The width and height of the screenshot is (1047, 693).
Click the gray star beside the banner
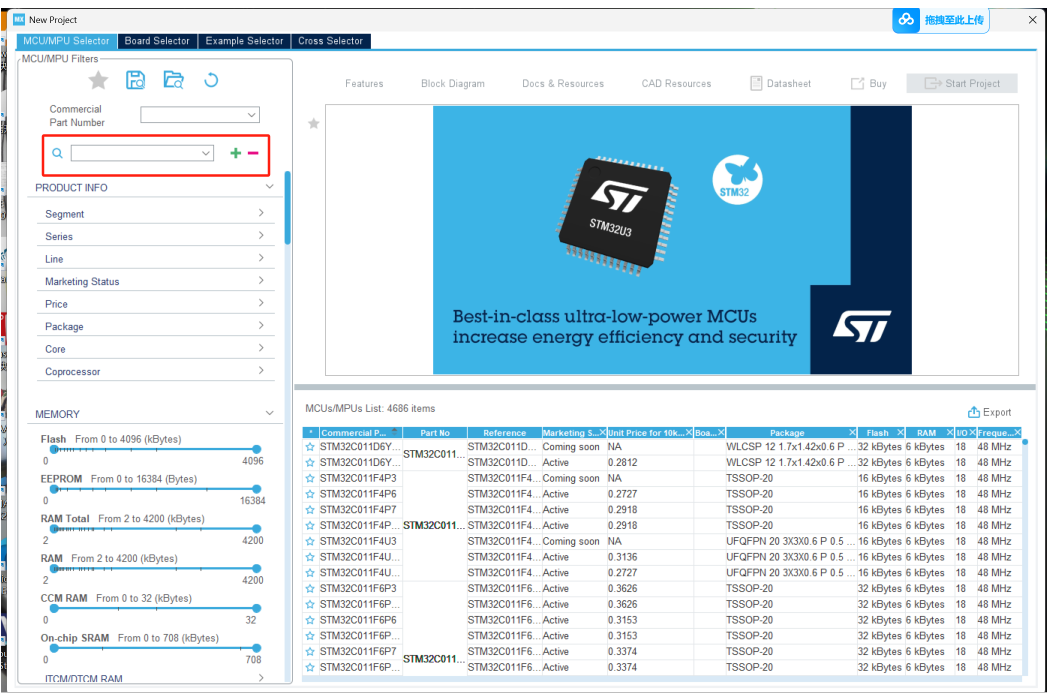314,124
